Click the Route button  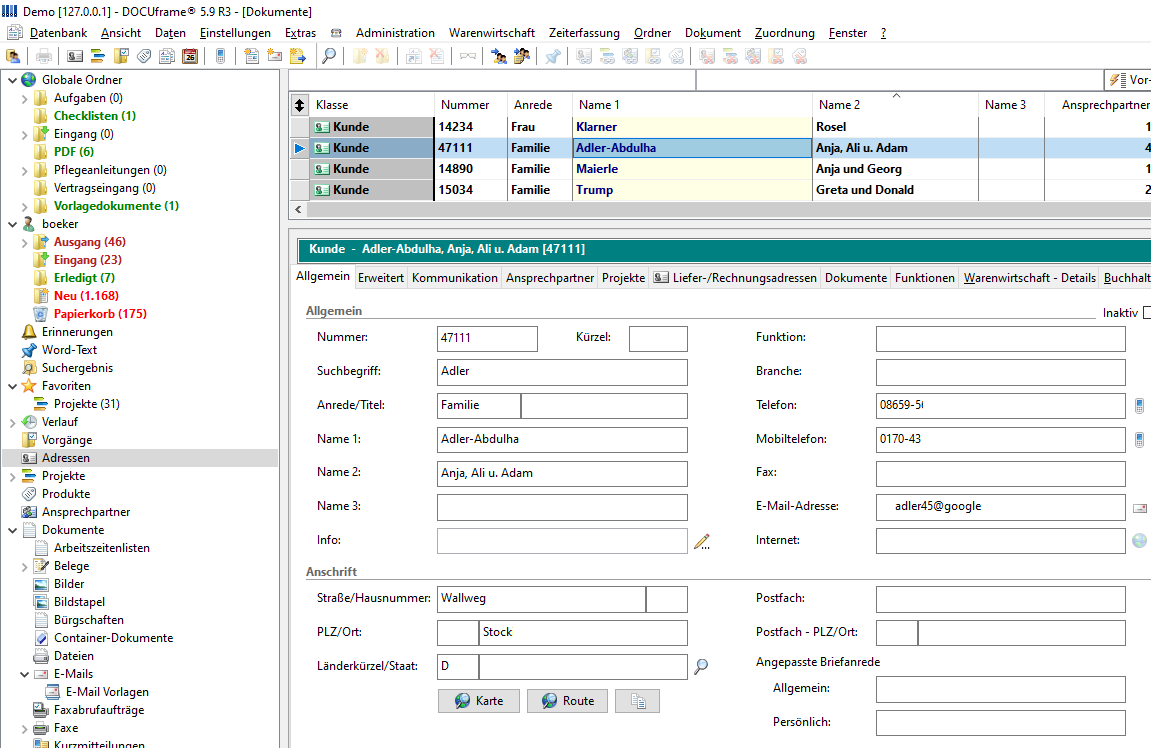tap(567, 701)
